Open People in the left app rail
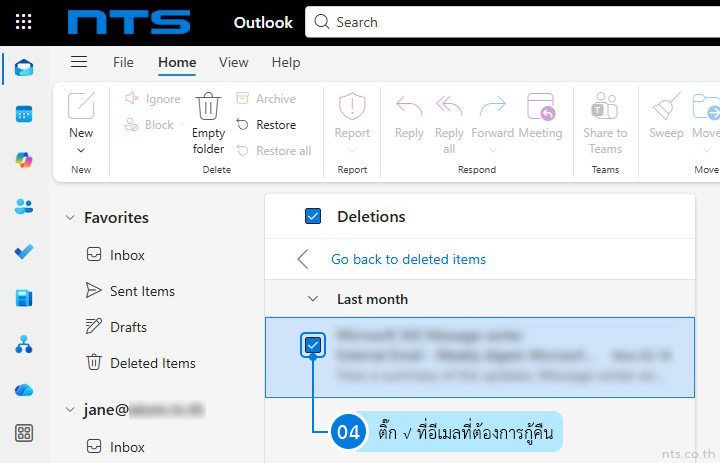Screen dimensions: 720x463 [24, 206]
